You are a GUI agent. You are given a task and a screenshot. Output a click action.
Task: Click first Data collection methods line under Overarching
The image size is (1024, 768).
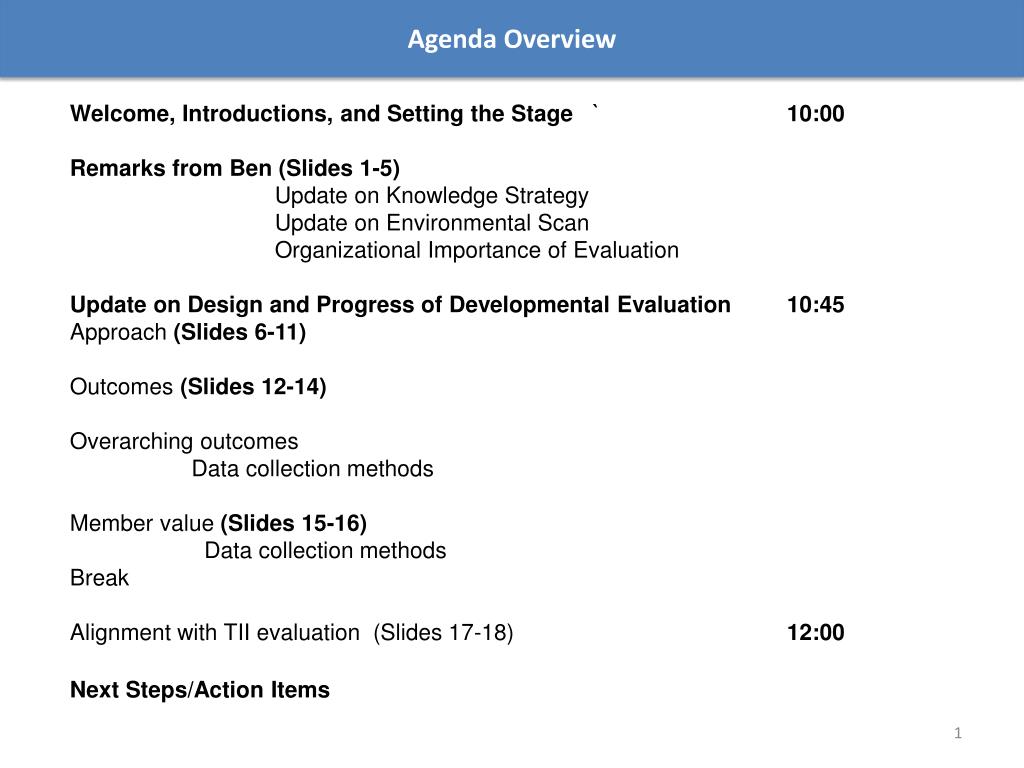(312, 469)
